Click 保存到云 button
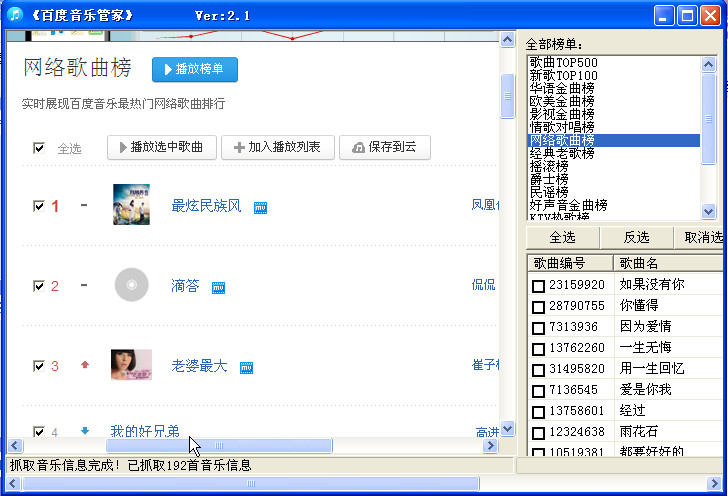The width and height of the screenshot is (728, 496). pyautogui.click(x=385, y=147)
